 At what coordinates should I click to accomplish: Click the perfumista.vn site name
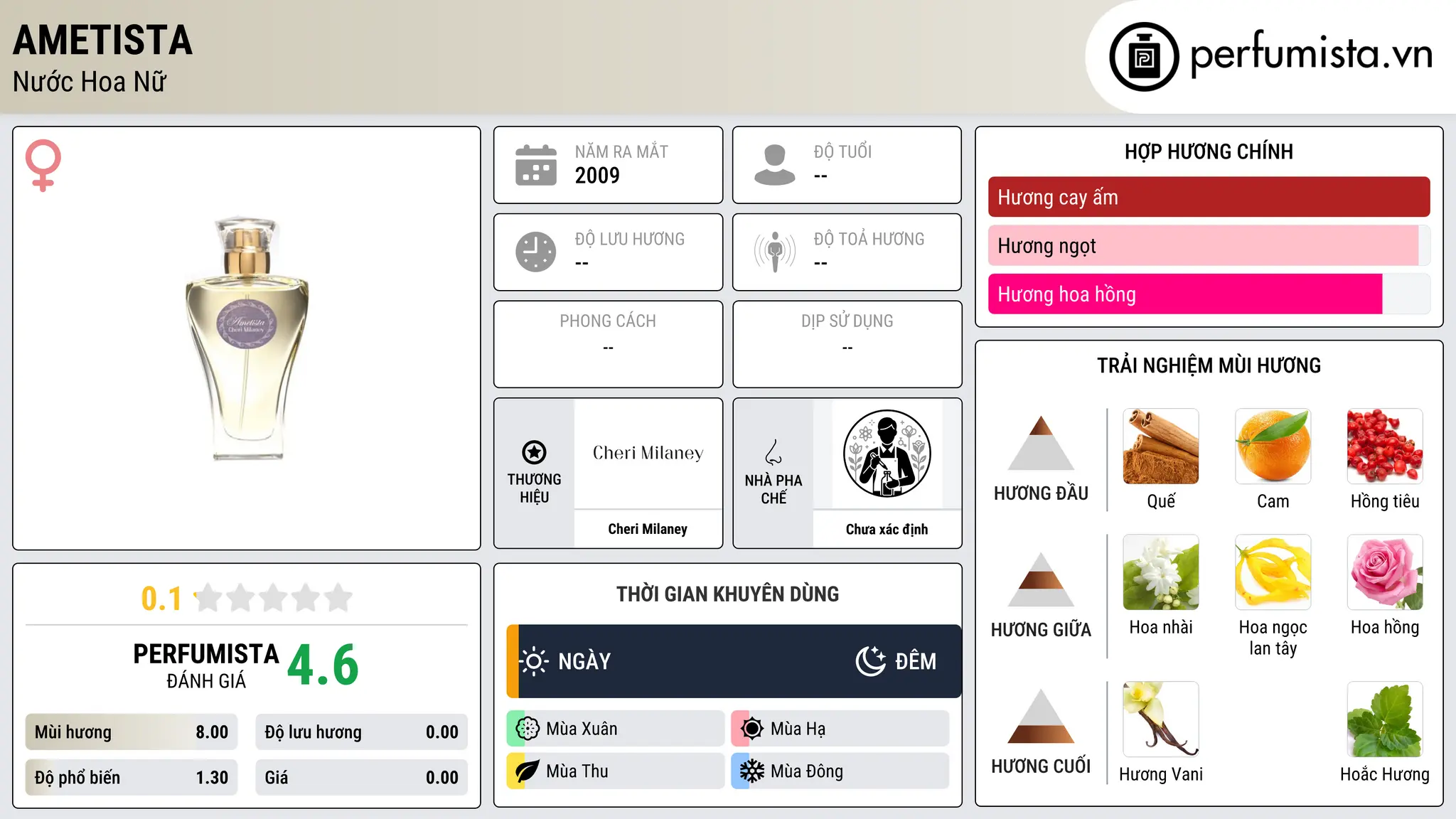point(1311,54)
